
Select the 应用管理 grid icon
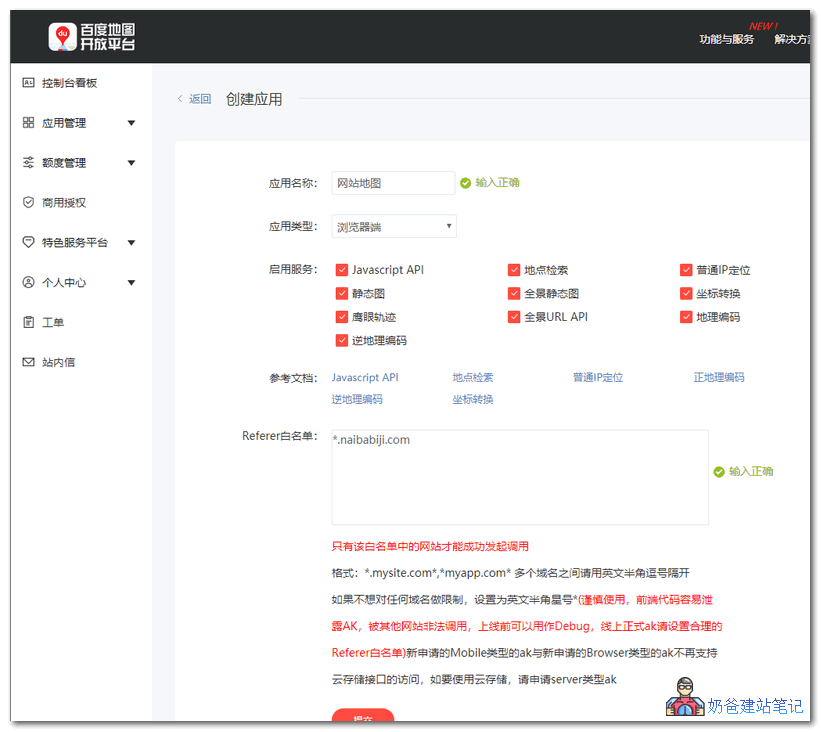pos(29,123)
